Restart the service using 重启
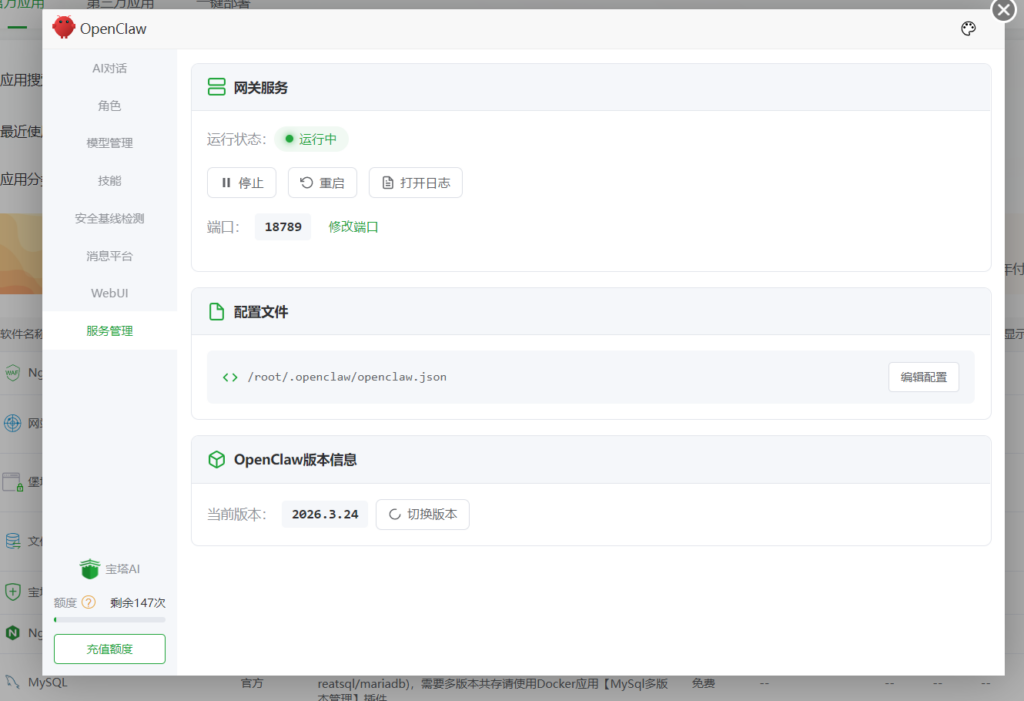 322,182
